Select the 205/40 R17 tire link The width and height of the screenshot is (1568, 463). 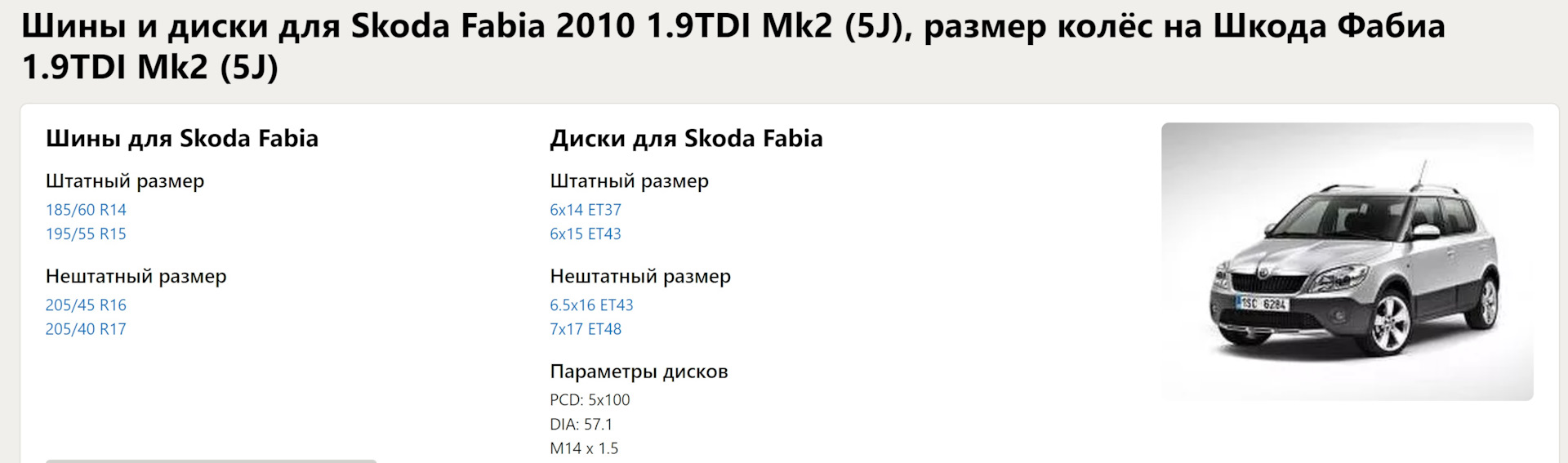(x=86, y=329)
